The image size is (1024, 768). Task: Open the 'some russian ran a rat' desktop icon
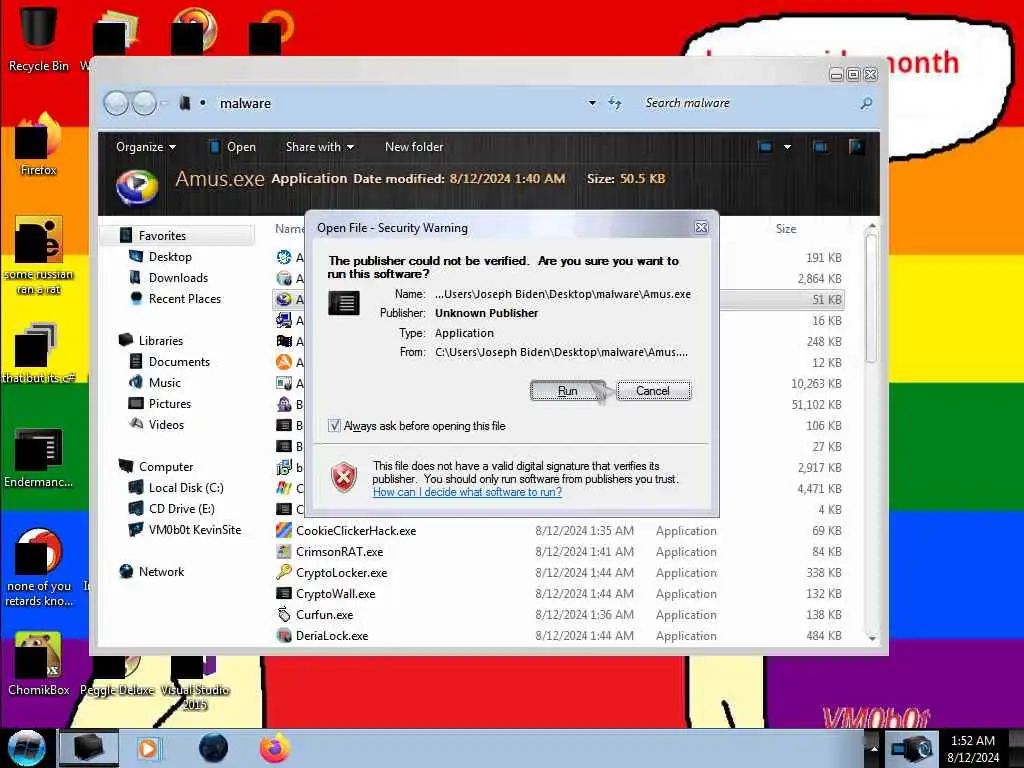pyautogui.click(x=38, y=255)
